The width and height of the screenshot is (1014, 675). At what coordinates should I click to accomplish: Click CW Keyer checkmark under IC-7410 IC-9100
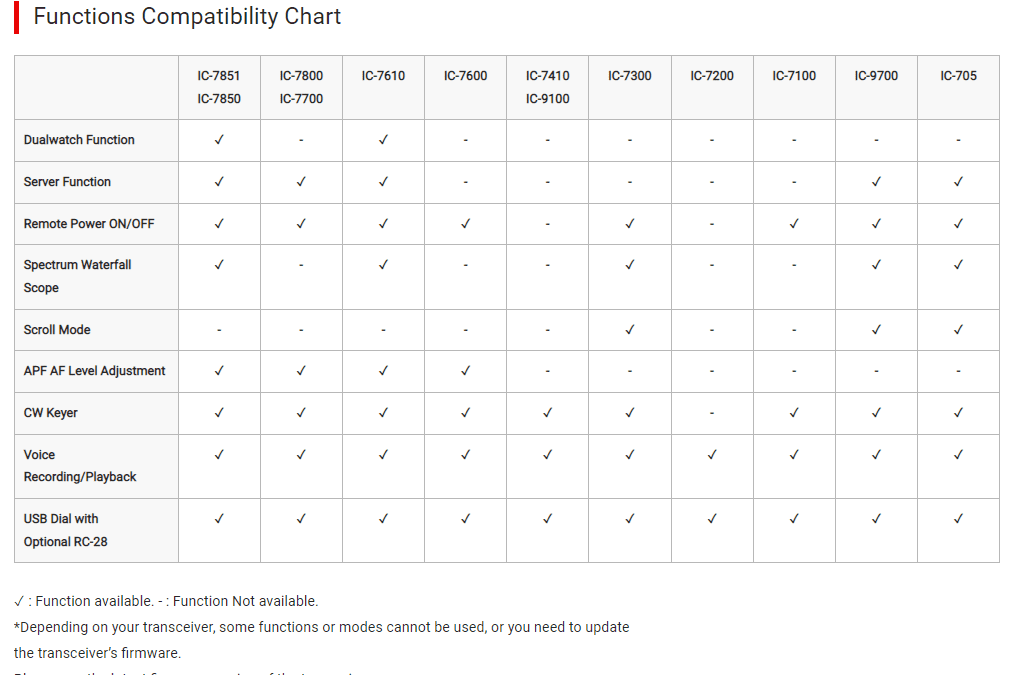point(548,413)
